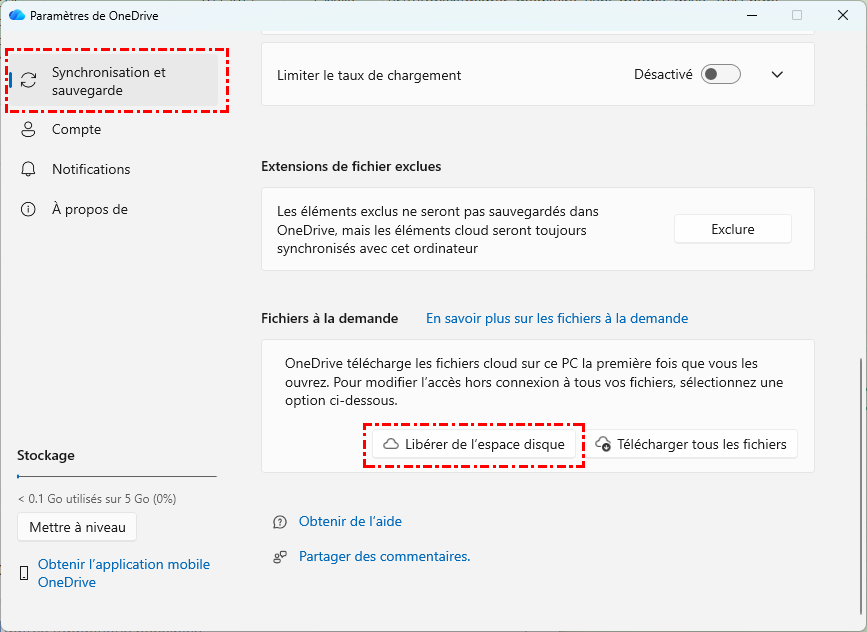Click the Stockage usage progress bar

(117, 476)
